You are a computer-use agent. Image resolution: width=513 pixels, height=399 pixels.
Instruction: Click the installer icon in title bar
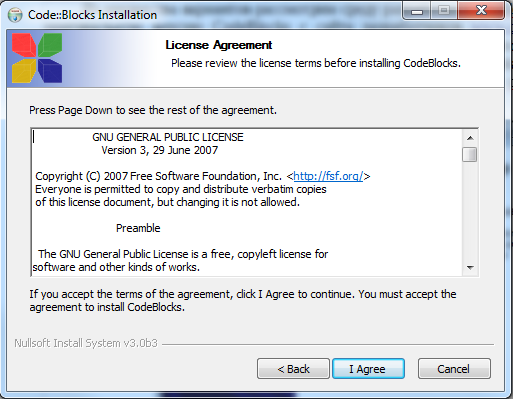(x=15, y=15)
